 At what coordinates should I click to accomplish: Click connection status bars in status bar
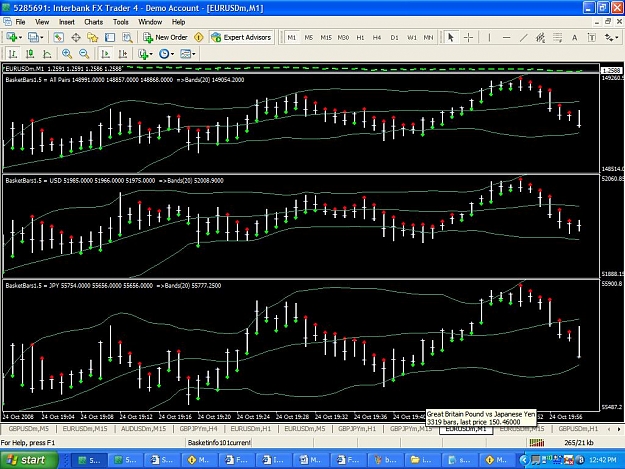[537, 442]
